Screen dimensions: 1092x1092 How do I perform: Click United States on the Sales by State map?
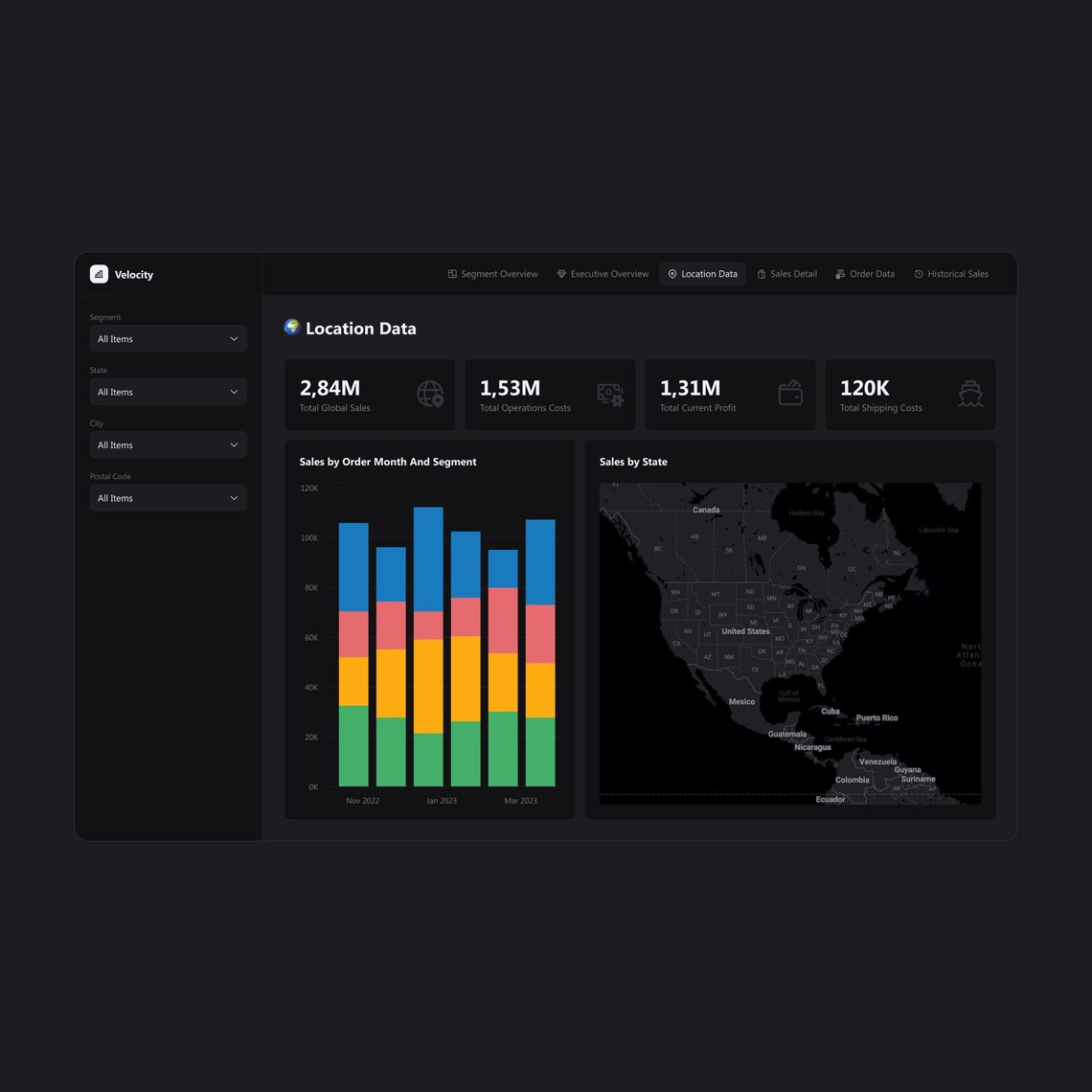pos(745,631)
